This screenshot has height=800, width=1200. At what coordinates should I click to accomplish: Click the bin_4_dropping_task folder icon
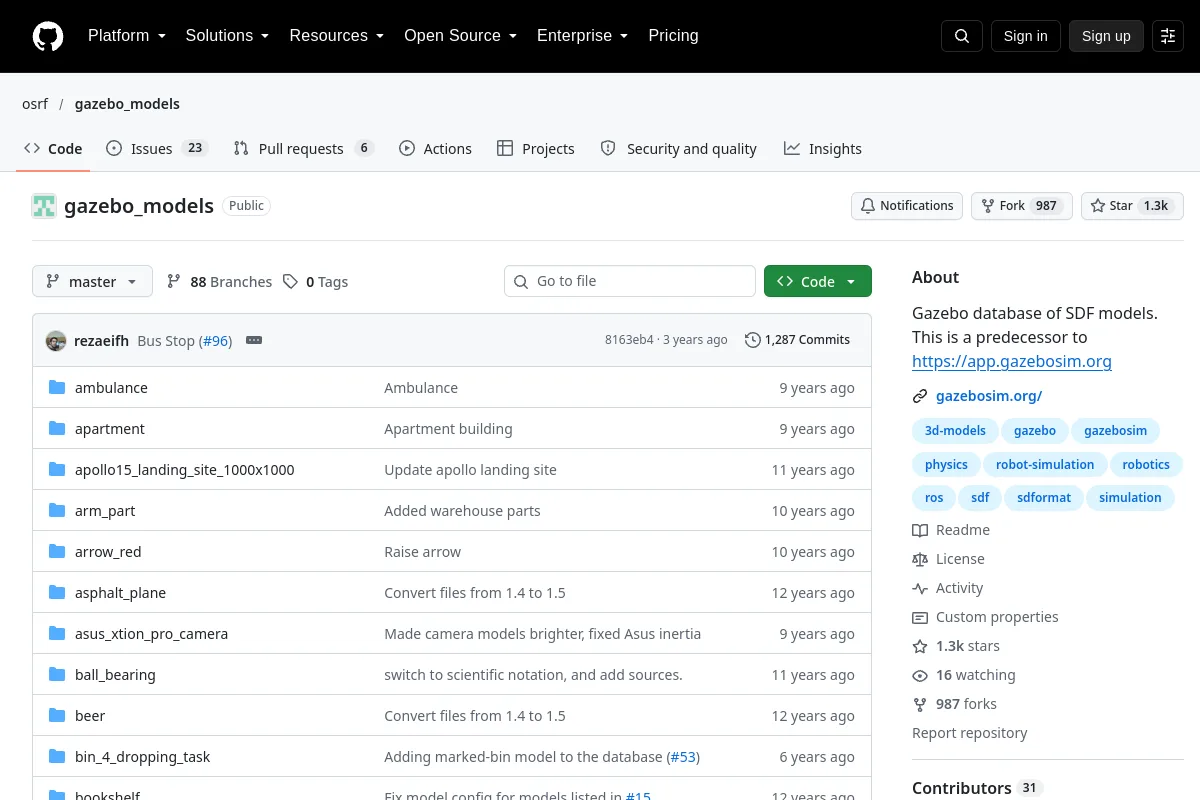pyautogui.click(x=57, y=757)
